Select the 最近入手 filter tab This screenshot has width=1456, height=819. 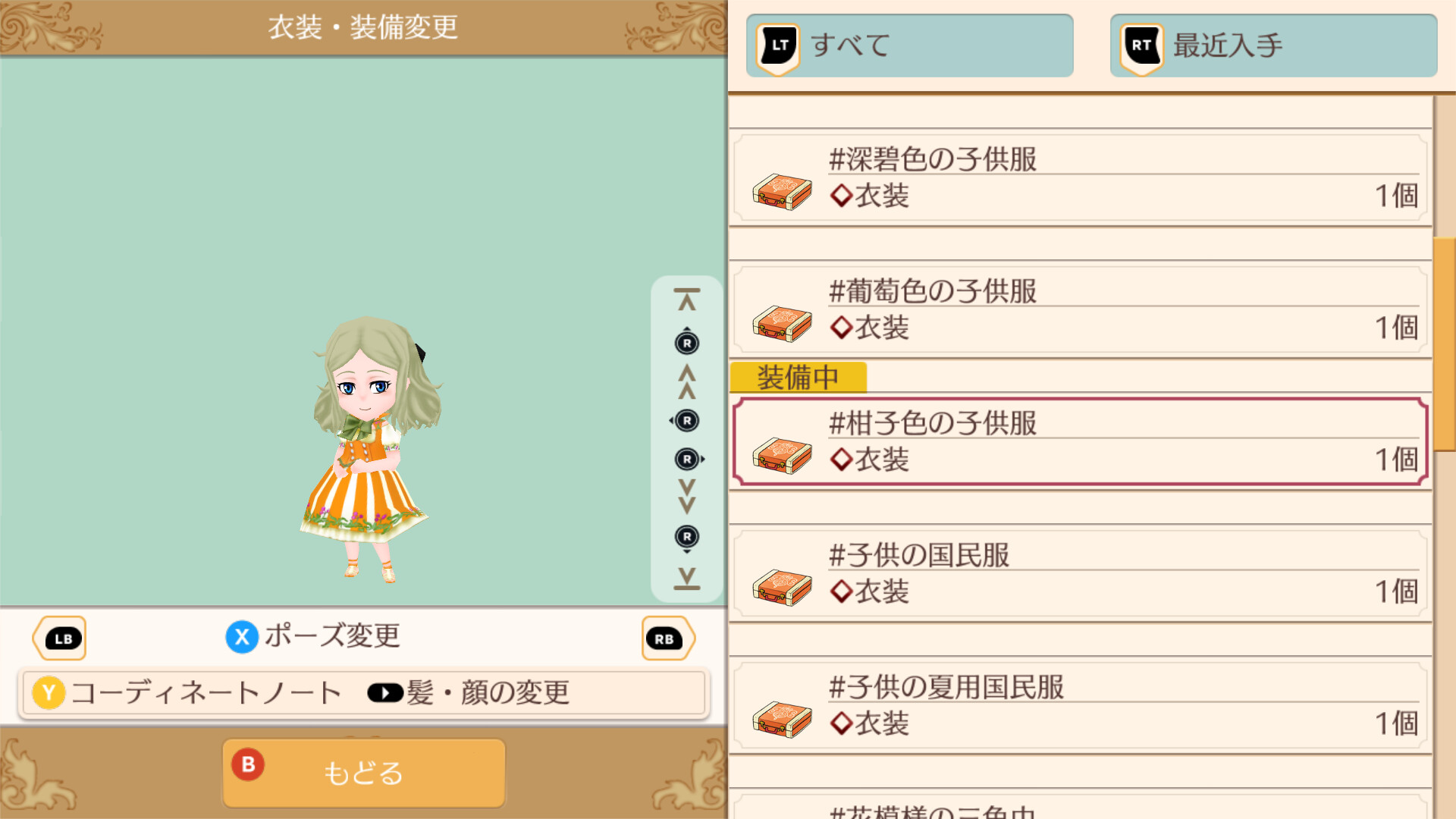point(1273,45)
